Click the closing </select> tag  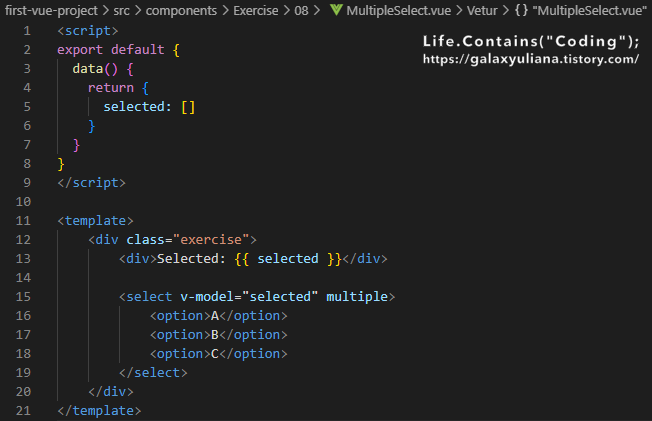coord(153,373)
